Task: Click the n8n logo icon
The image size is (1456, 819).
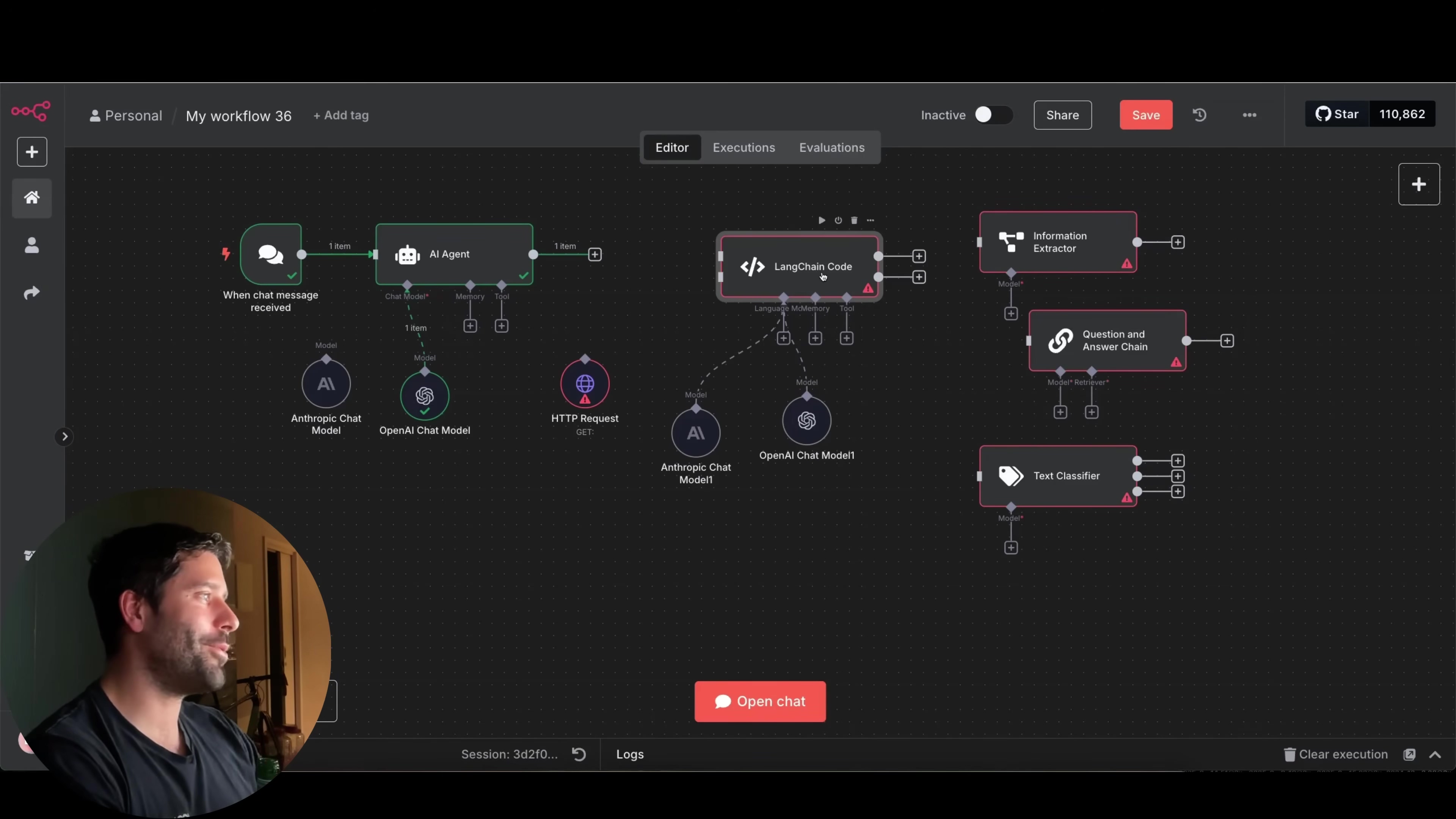Action: [31, 111]
